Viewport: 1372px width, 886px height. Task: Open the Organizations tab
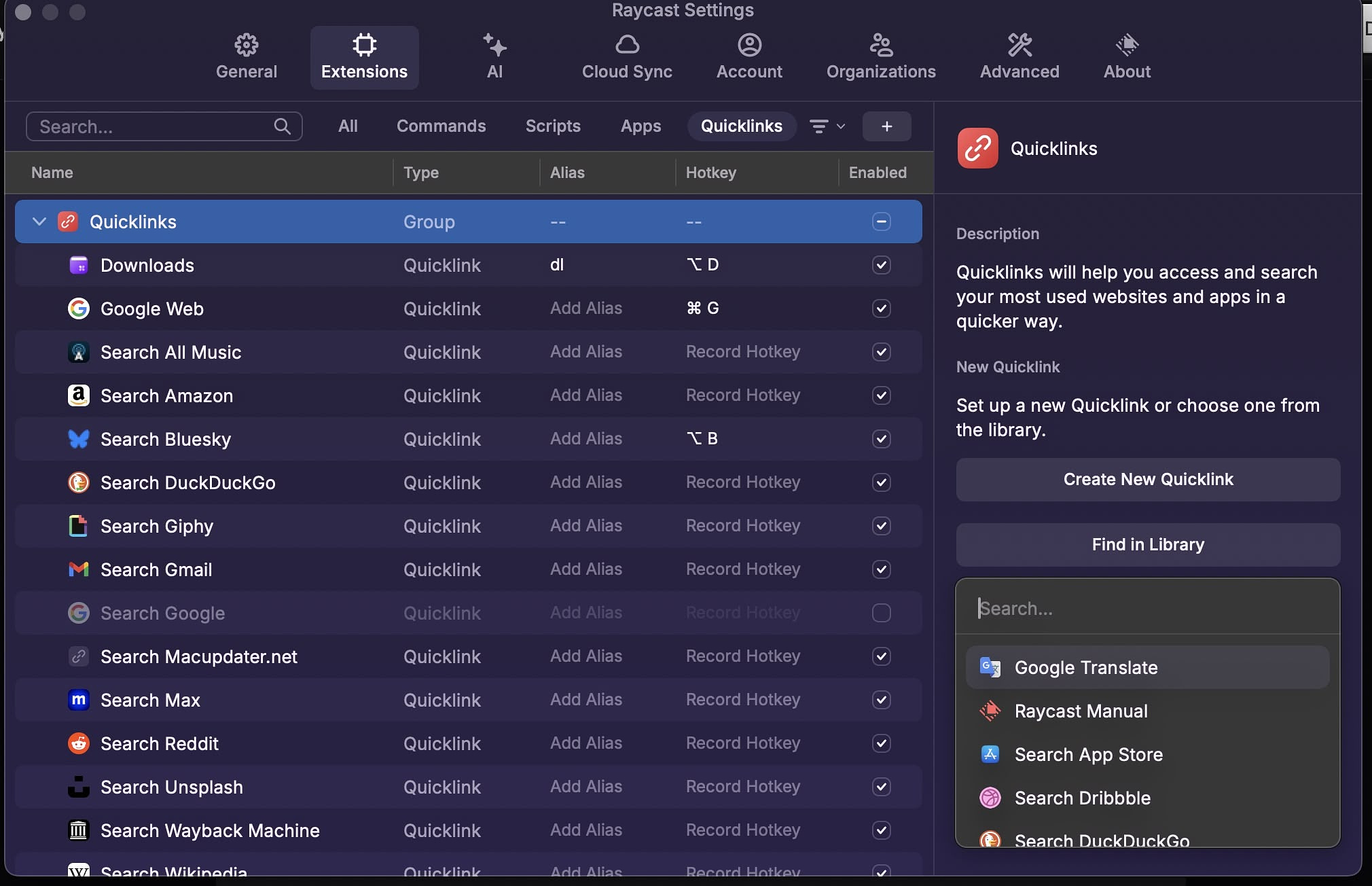point(881,57)
